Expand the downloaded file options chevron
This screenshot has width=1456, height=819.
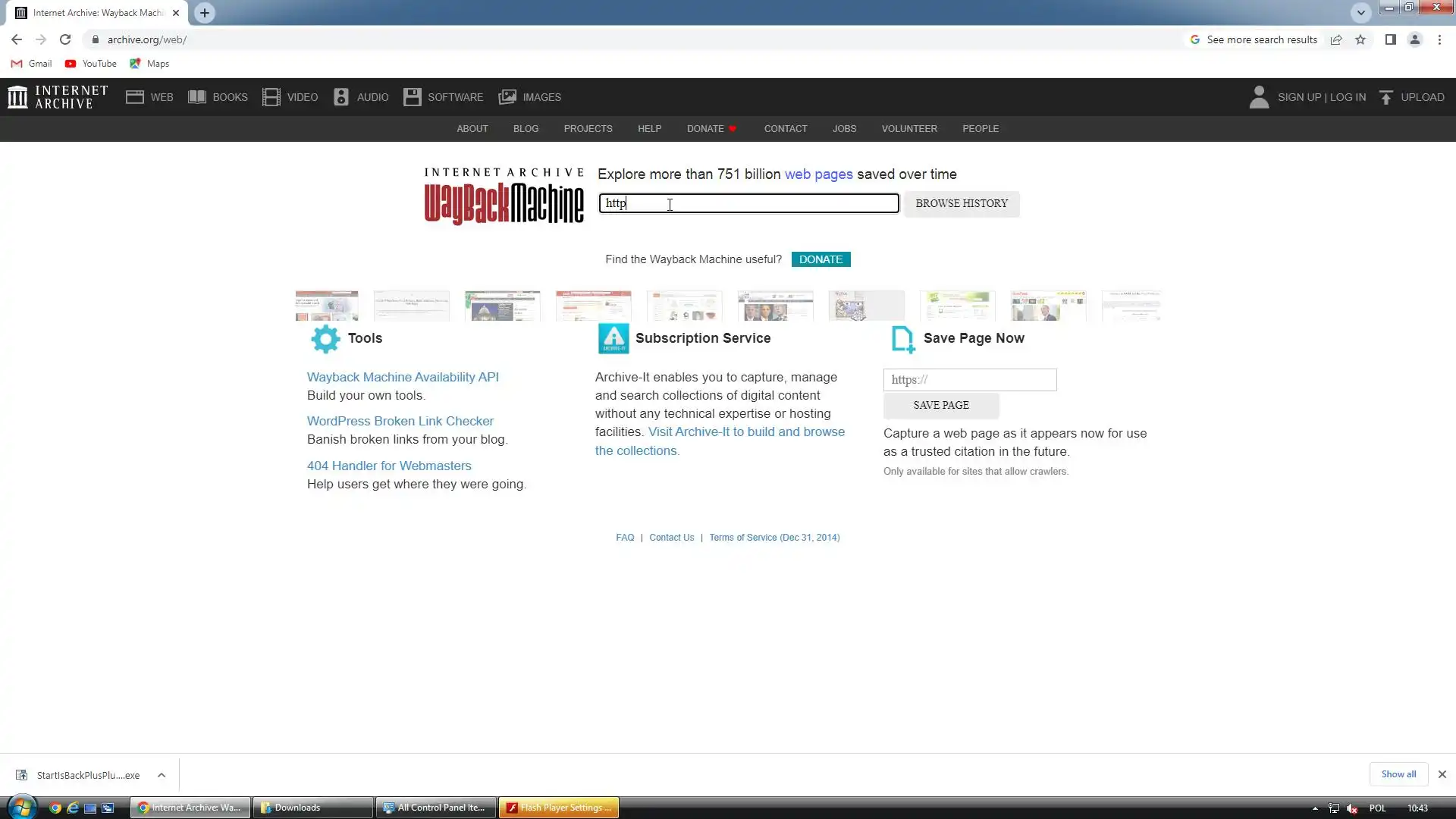(x=162, y=775)
